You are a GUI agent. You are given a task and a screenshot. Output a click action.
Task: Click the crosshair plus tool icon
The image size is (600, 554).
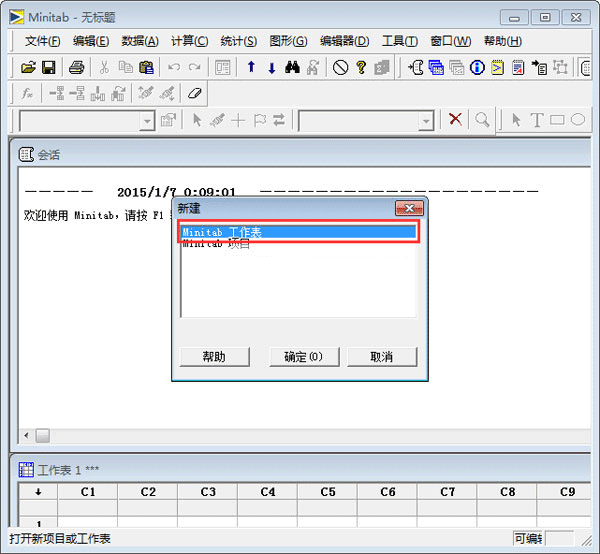coord(238,120)
